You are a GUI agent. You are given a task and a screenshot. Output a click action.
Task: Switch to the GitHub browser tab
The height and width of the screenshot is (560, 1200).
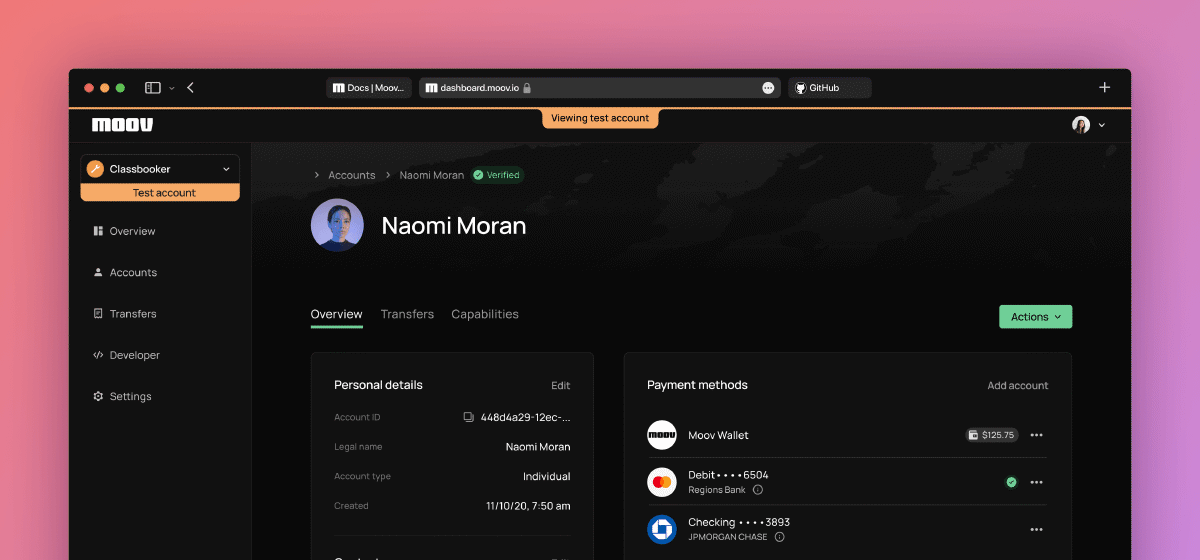(829, 88)
